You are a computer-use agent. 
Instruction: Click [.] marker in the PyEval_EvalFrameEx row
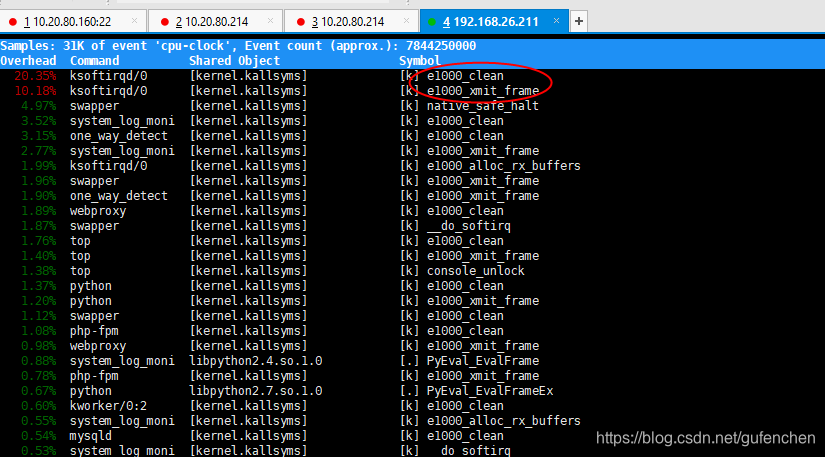click(x=409, y=391)
